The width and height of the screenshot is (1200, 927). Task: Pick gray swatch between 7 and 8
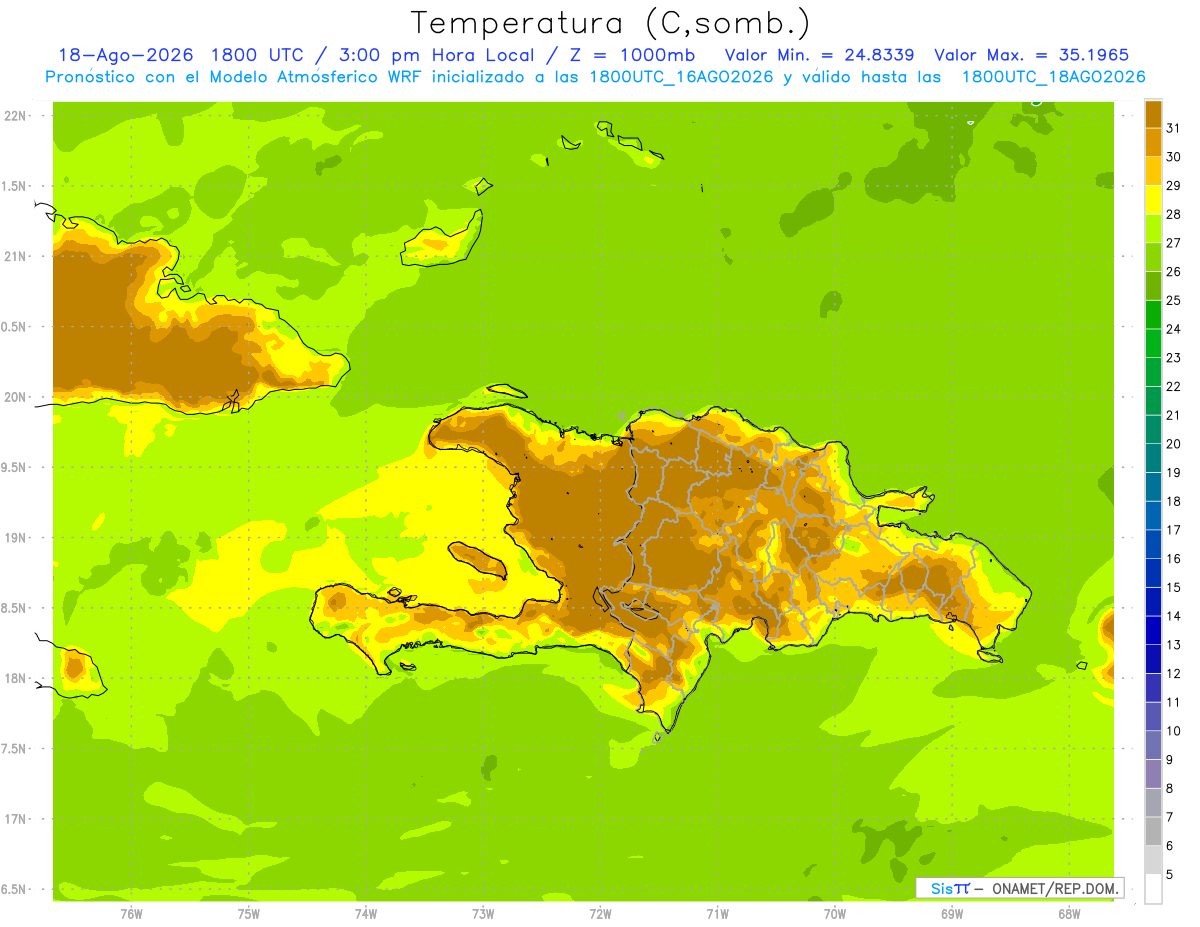click(x=1154, y=802)
